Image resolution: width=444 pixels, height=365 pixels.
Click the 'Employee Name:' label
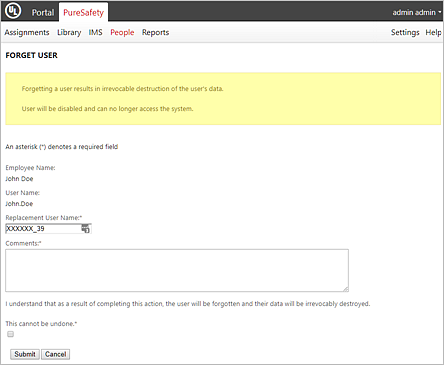coord(30,168)
